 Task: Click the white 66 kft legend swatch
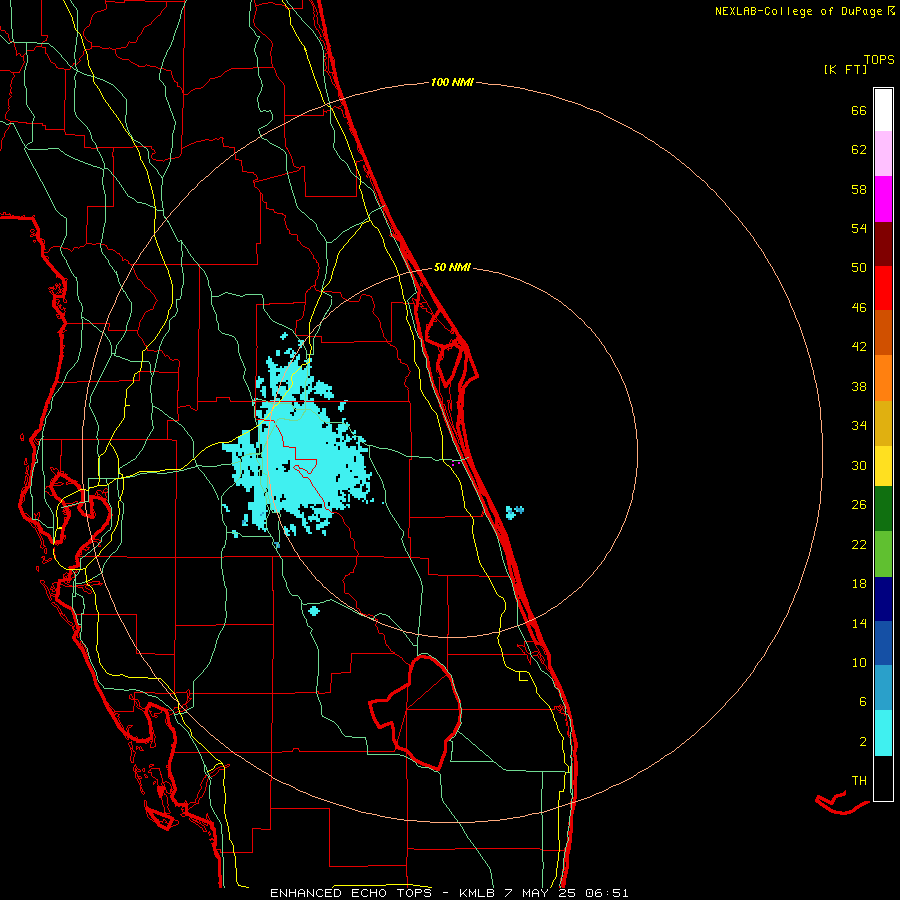883,110
